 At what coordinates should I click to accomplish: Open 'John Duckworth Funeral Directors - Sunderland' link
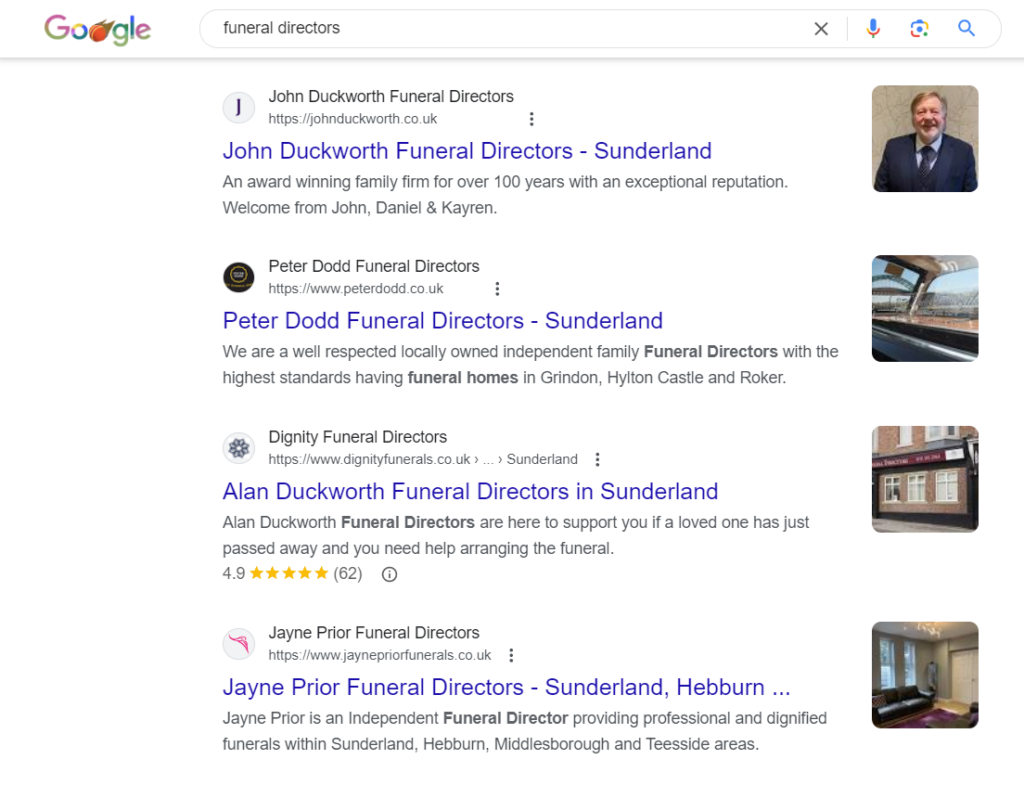coord(467,151)
